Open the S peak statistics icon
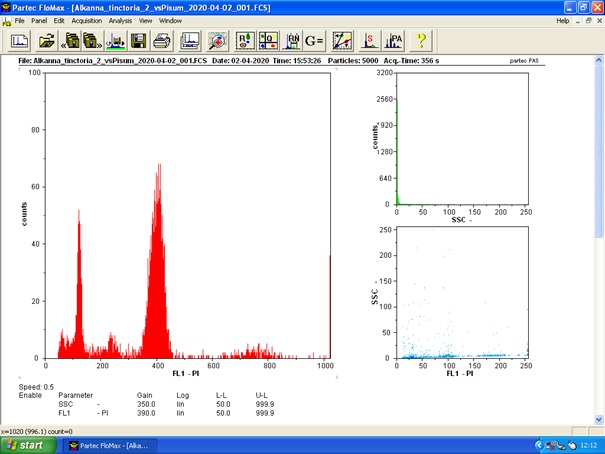The width and height of the screenshot is (605, 454). (370, 41)
